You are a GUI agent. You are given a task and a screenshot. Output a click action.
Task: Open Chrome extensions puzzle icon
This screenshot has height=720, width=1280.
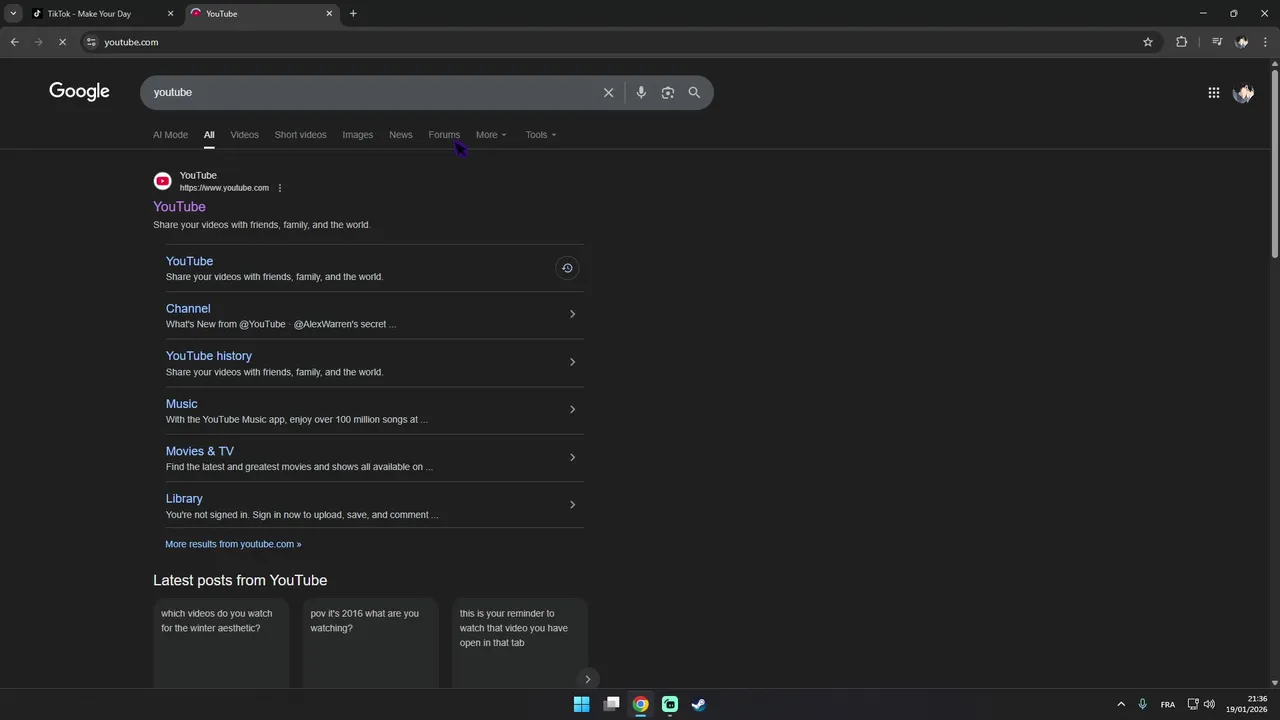tap(1181, 42)
